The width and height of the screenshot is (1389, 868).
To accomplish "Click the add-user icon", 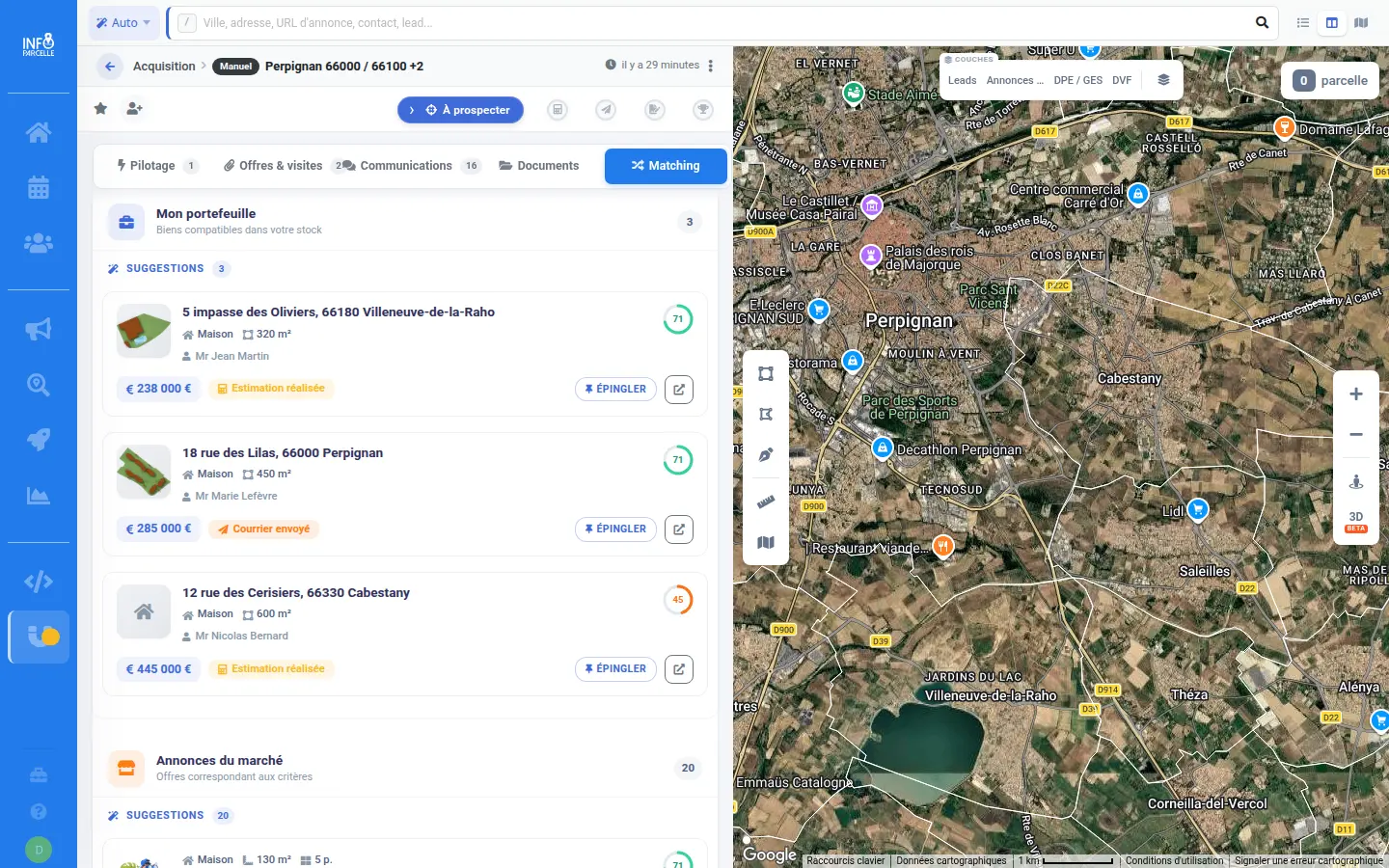I will pyautogui.click(x=134, y=109).
